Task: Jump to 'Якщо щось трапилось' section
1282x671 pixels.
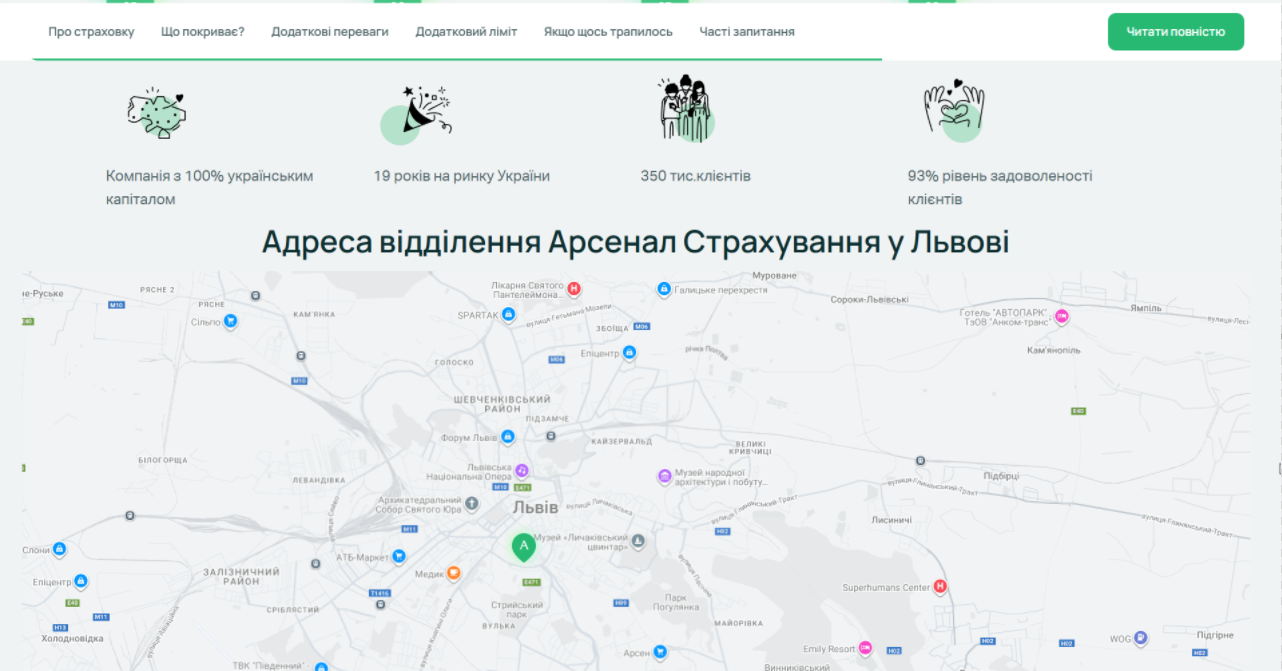Action: pos(608,32)
